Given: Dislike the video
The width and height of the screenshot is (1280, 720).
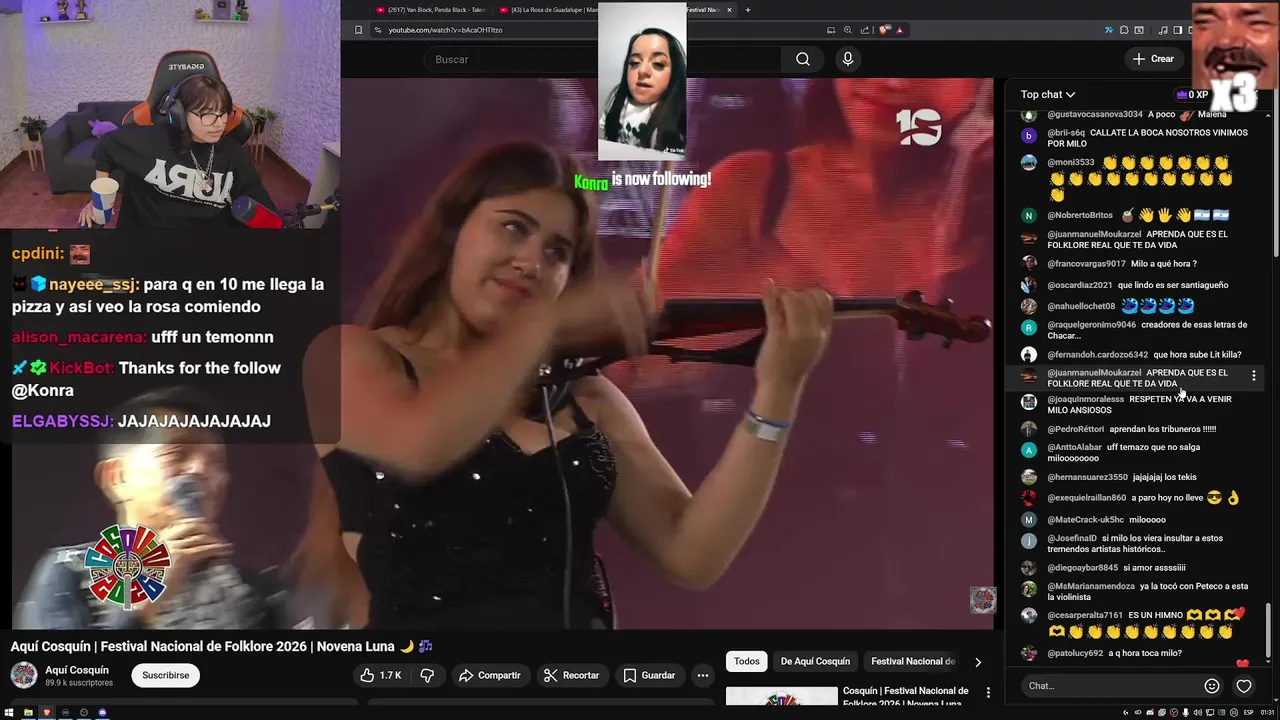Looking at the screenshot, I should click(x=427, y=675).
